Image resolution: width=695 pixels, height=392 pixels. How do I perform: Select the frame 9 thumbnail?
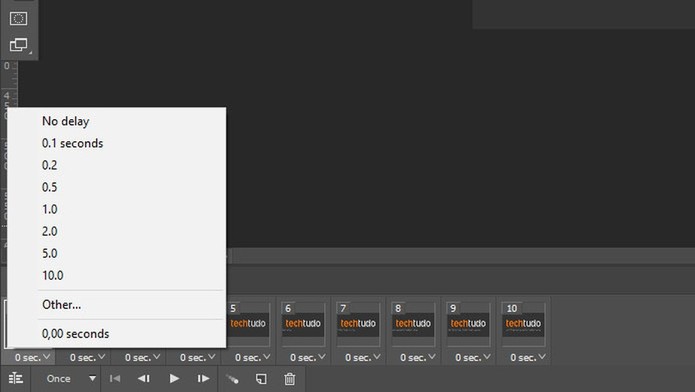point(468,324)
